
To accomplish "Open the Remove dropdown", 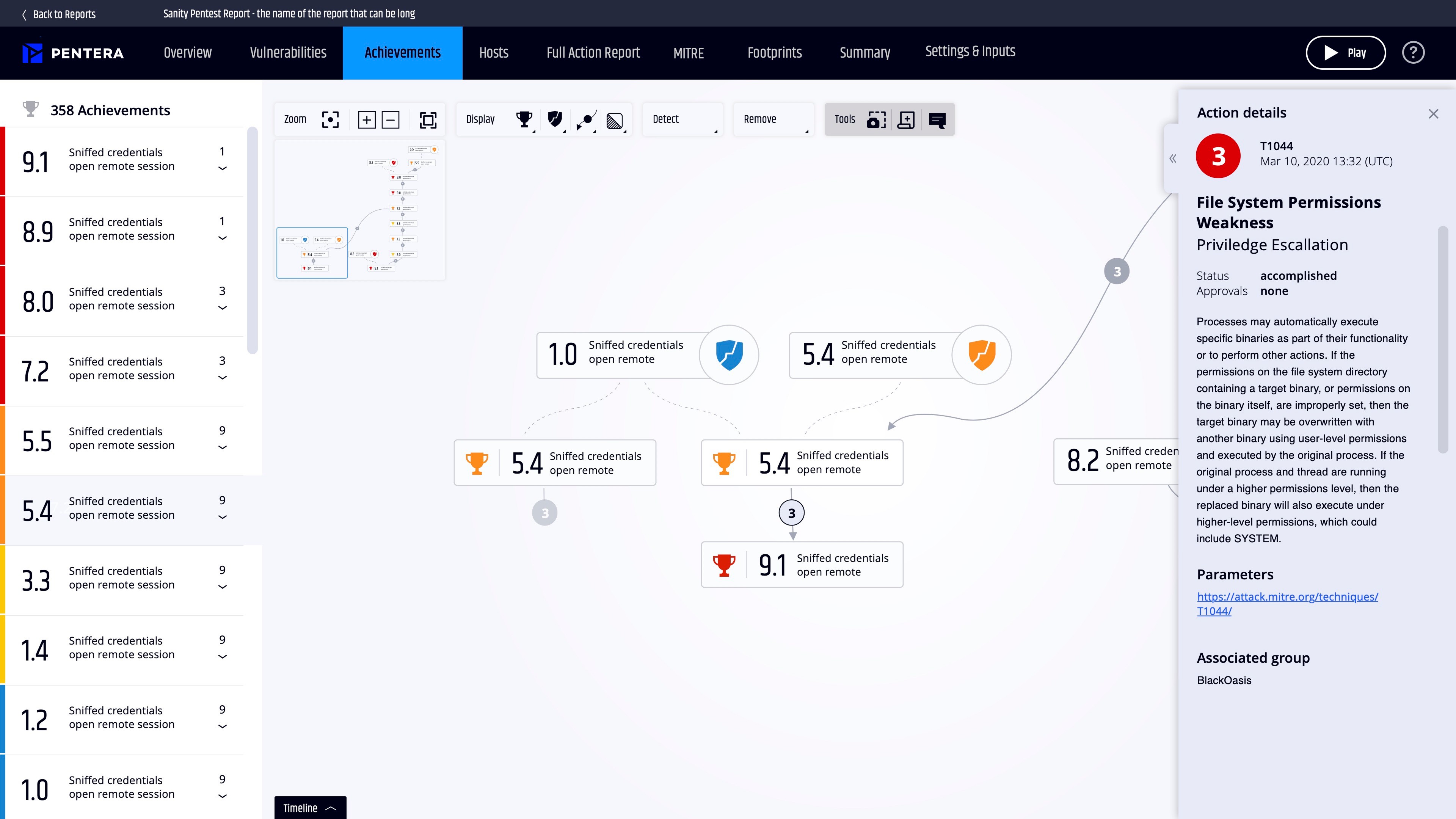I will coord(773,119).
